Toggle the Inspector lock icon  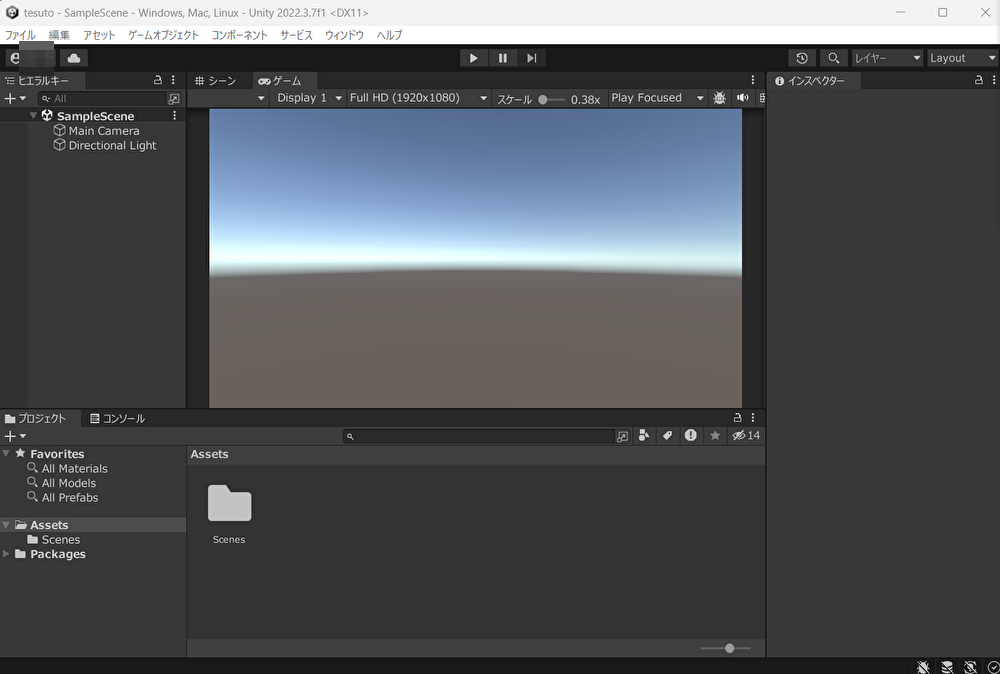coord(978,80)
